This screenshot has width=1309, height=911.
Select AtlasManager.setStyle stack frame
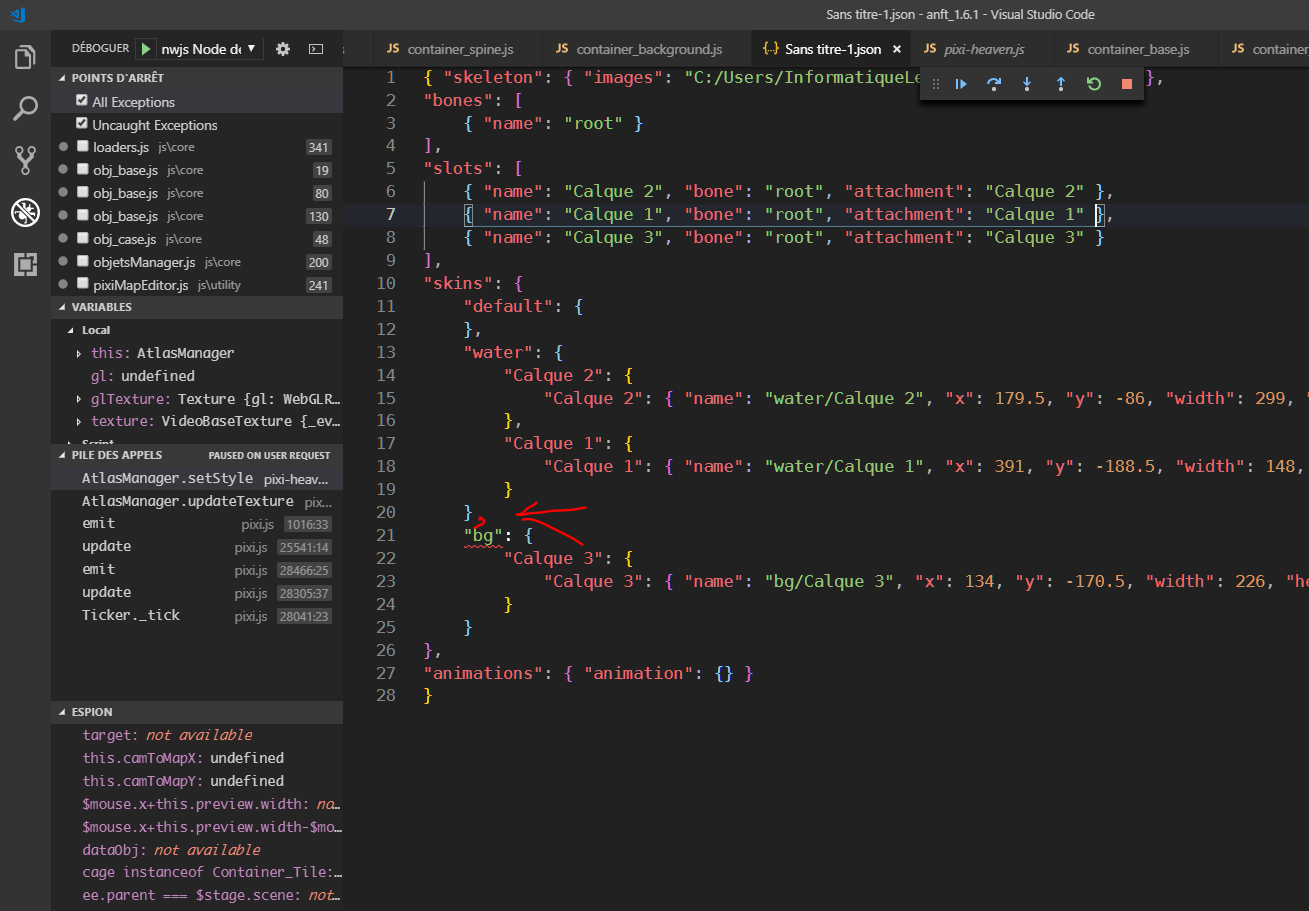197,478
